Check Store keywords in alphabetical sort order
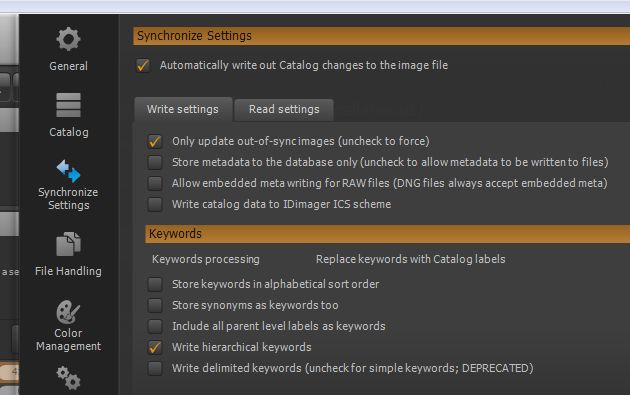Screen dimensions: 630x395 click(x=155, y=284)
